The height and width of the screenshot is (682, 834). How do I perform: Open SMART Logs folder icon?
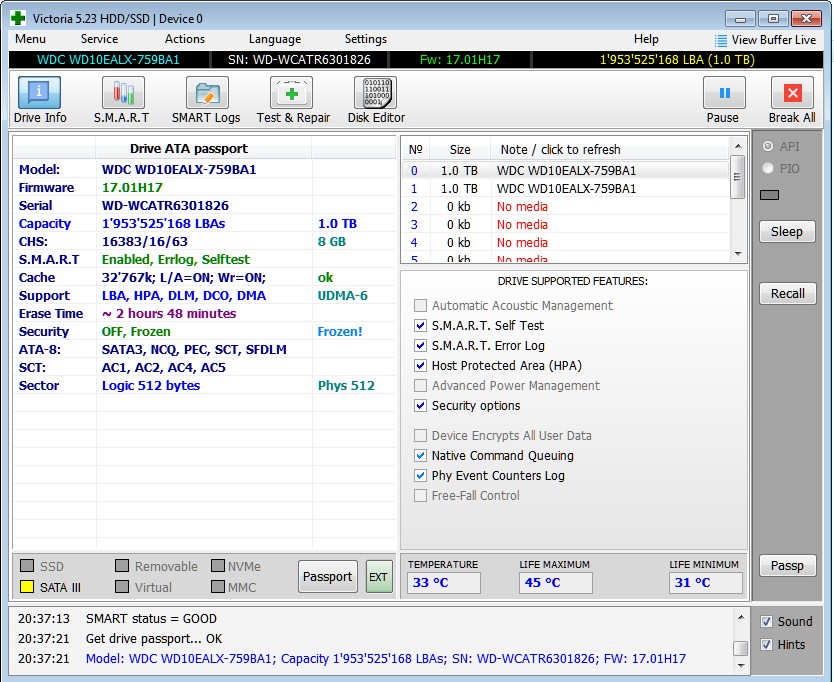207,93
